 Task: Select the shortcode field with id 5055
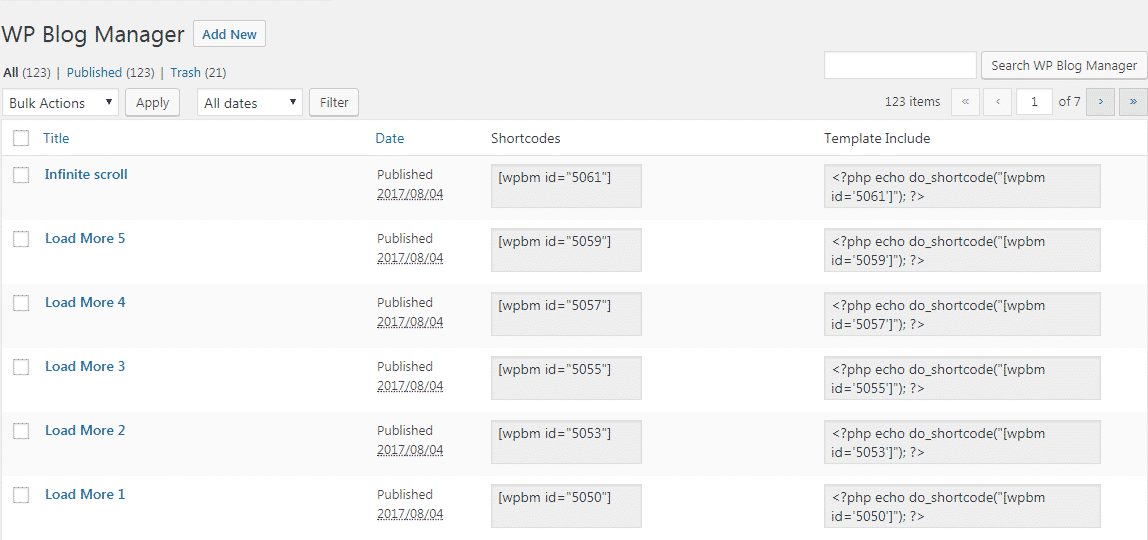pos(567,378)
